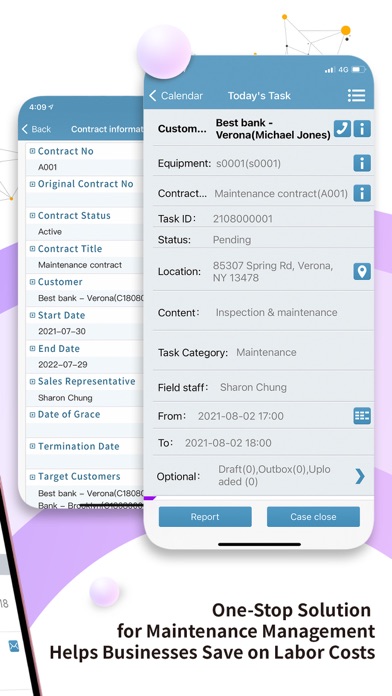Viewport: 392px width, 696px height.
Task: Select end date 2022-07-29
Action: click(x=63, y=365)
